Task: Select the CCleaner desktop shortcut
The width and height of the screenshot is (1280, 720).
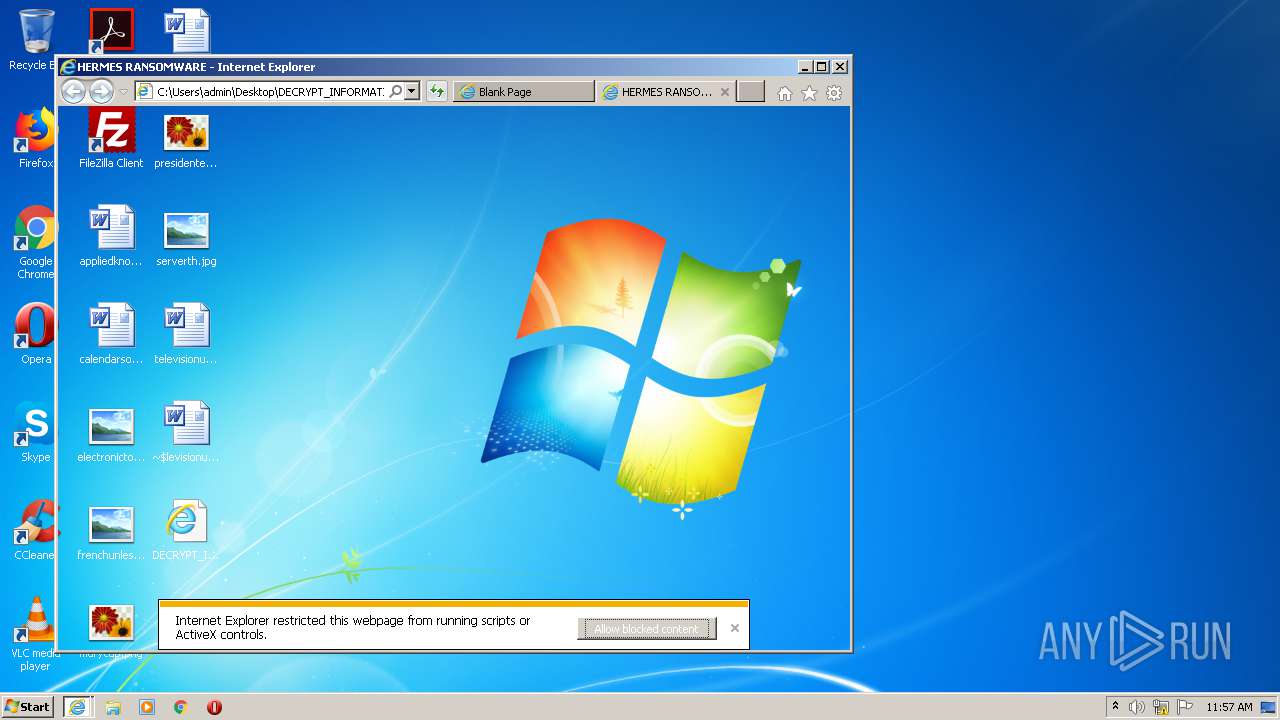Action: pyautogui.click(x=35, y=530)
